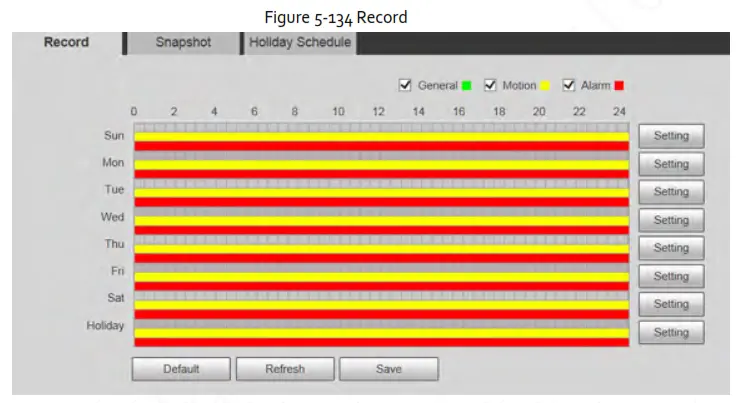Viewport: 736px width, 403px height.
Task: Click the red Alarm color swatch
Action: (619, 86)
